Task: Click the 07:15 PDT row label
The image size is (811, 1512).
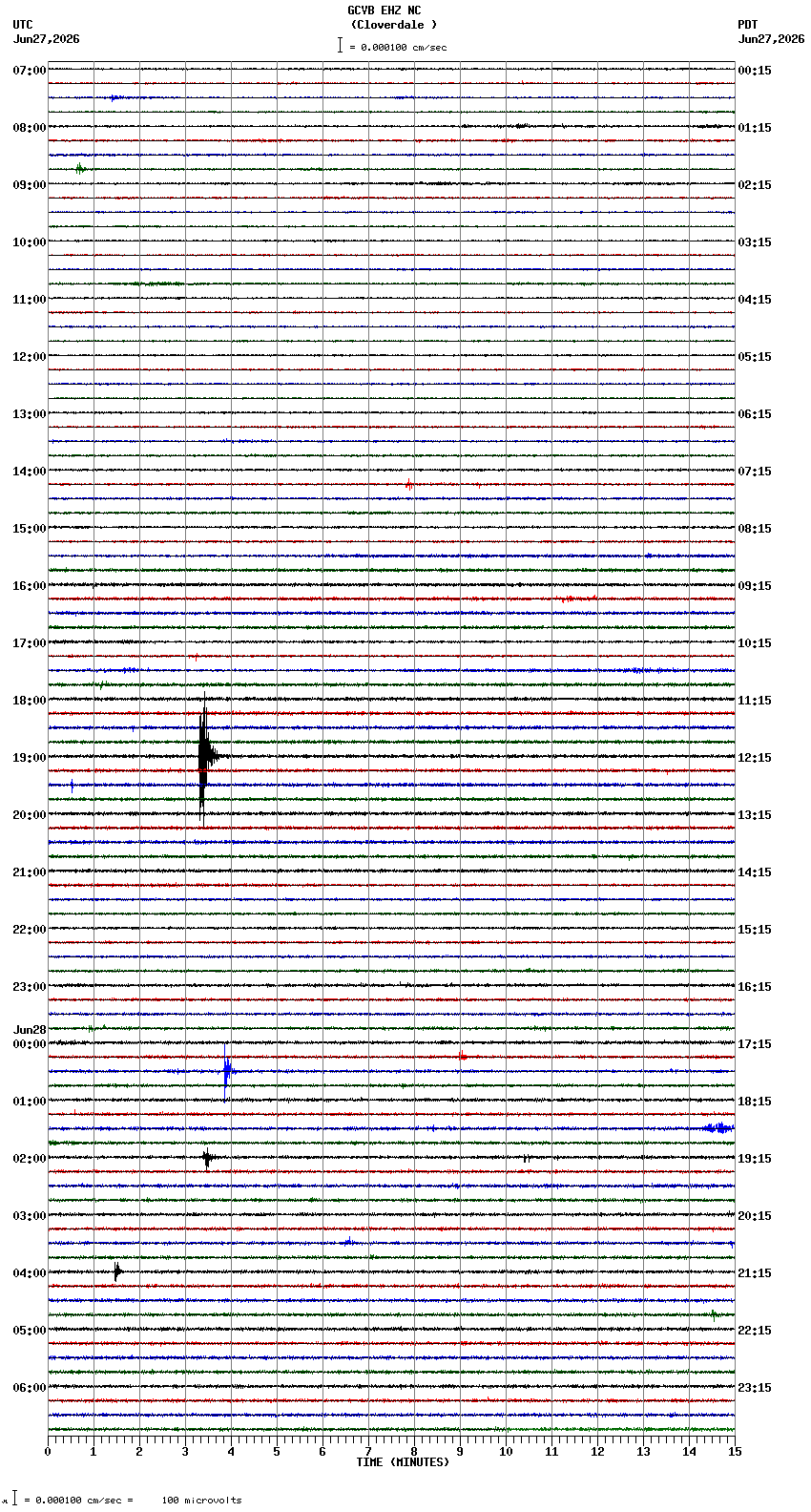Action: 755,472
